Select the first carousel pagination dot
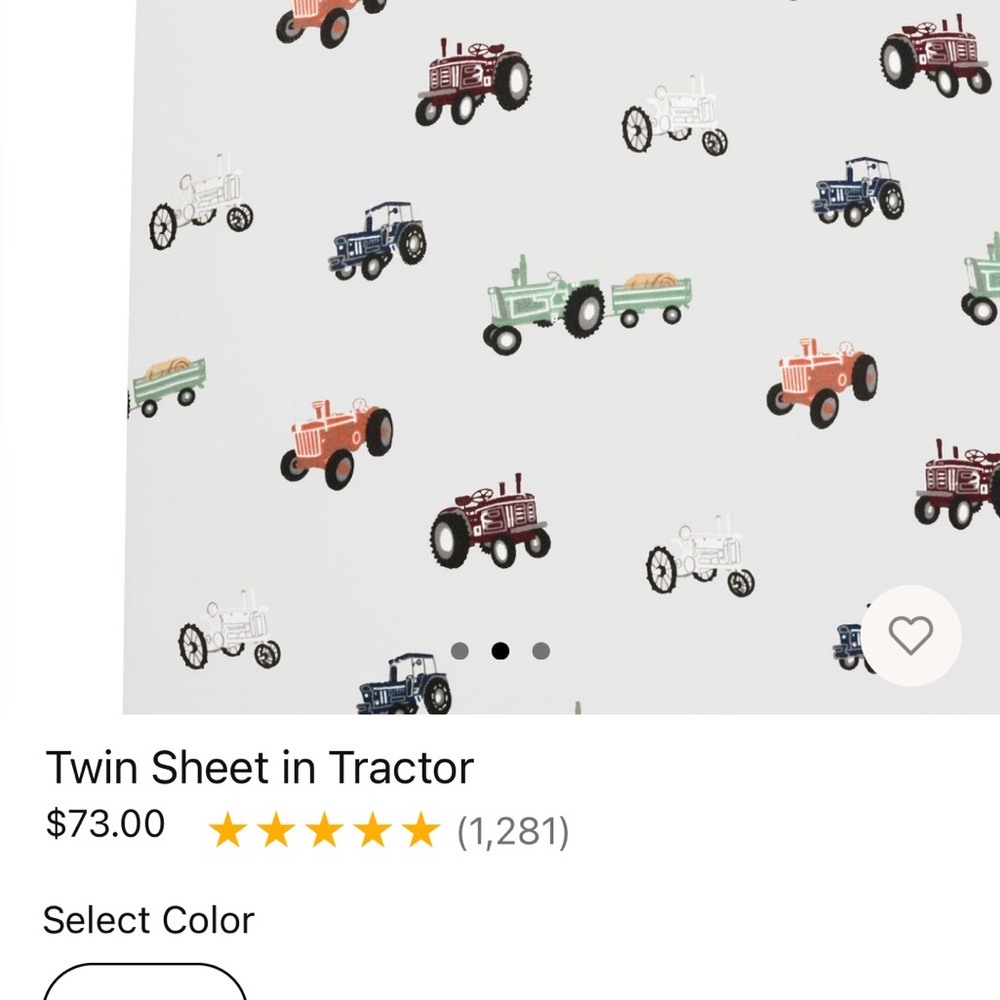 (461, 650)
